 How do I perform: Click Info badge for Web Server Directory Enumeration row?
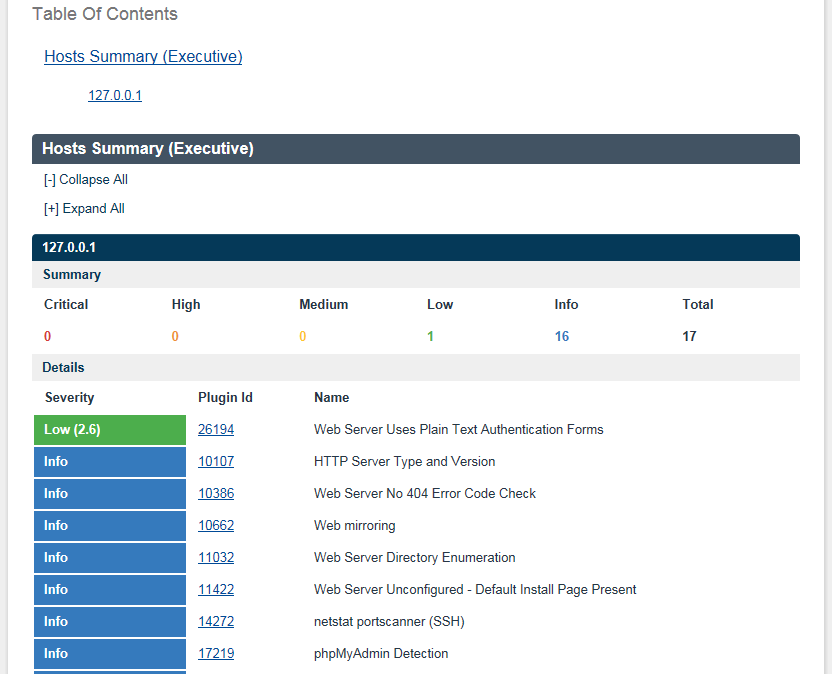110,558
